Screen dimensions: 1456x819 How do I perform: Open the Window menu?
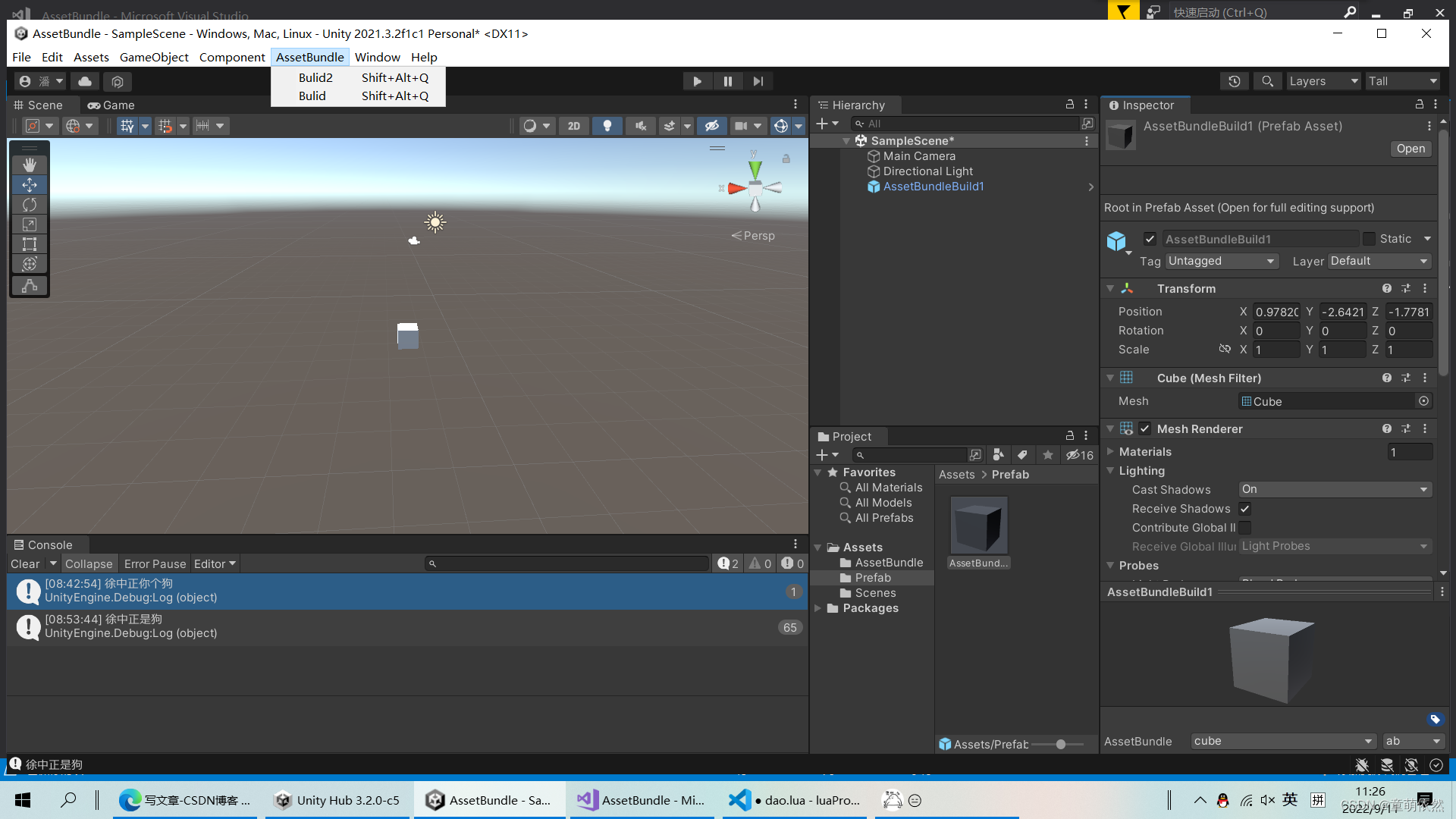tap(377, 58)
